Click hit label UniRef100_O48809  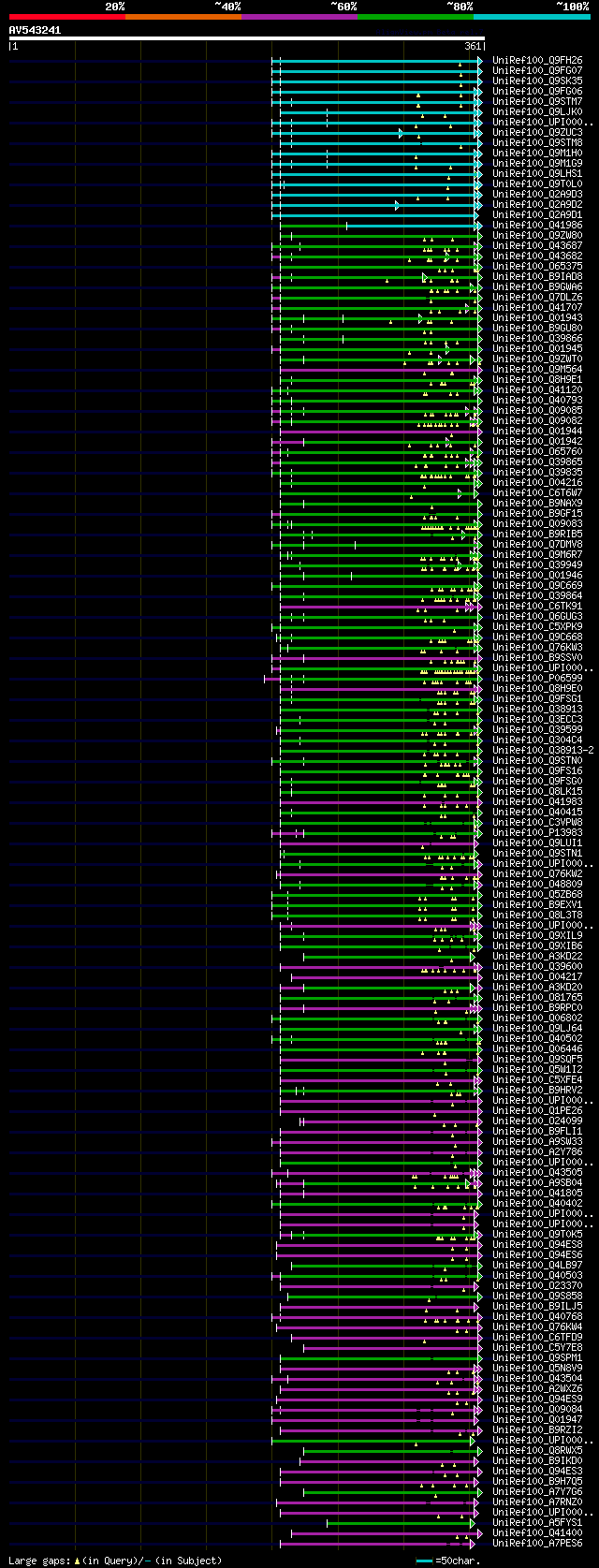pyautogui.click(x=537, y=884)
